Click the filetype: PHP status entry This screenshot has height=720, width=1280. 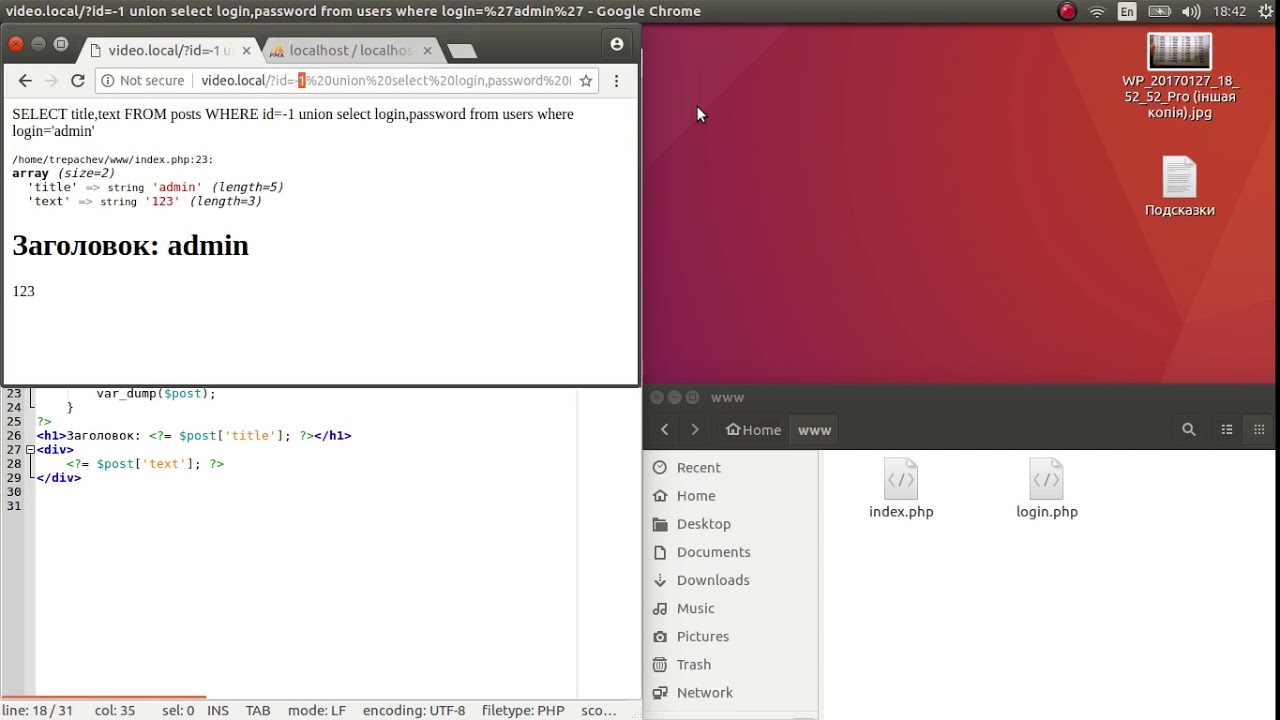(x=523, y=711)
